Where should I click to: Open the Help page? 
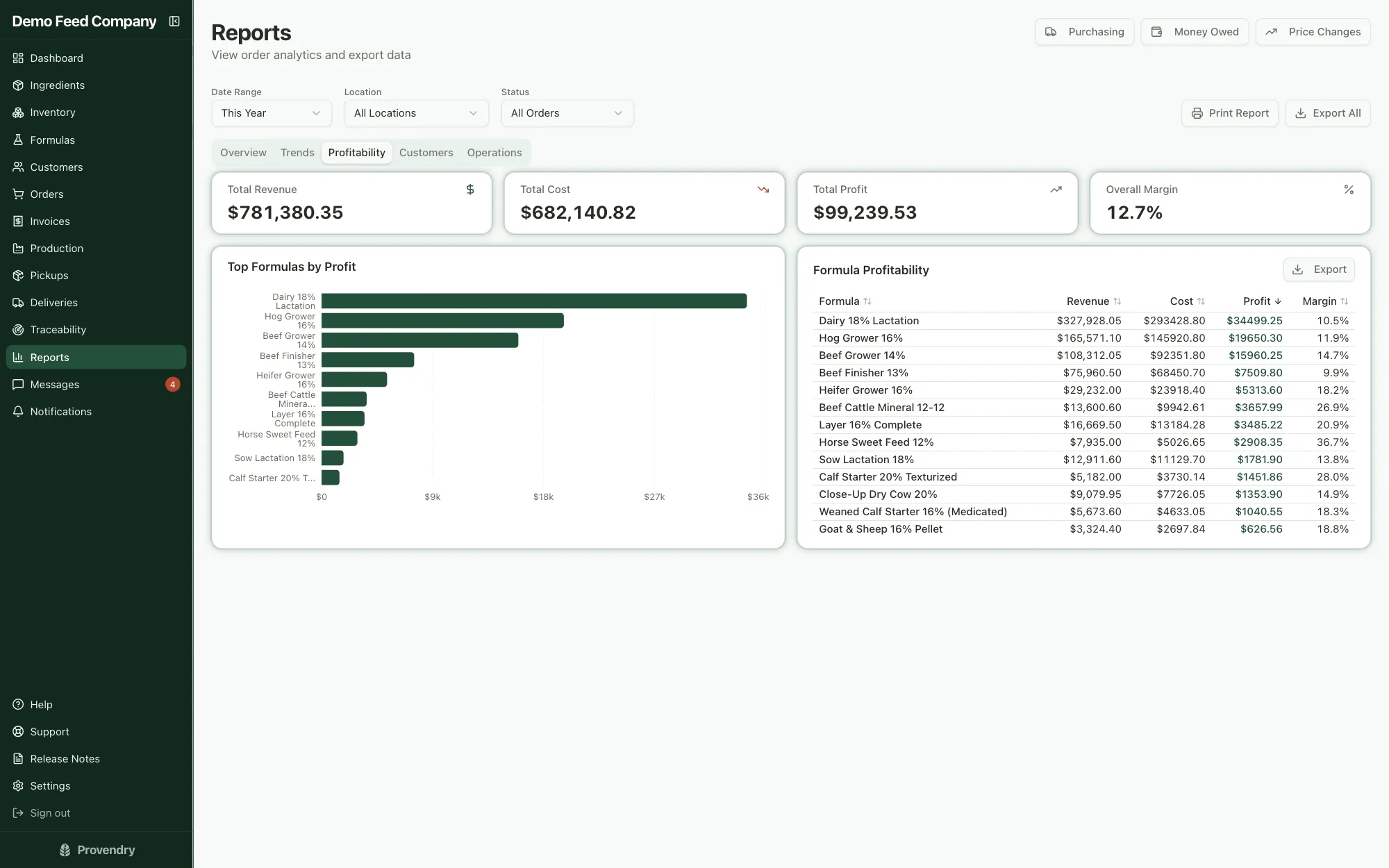pyautogui.click(x=96, y=704)
